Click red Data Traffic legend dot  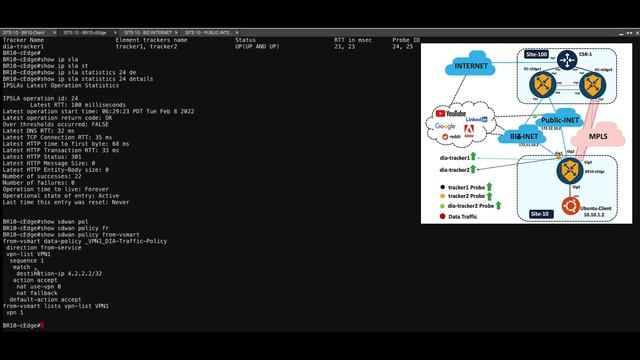[442, 216]
